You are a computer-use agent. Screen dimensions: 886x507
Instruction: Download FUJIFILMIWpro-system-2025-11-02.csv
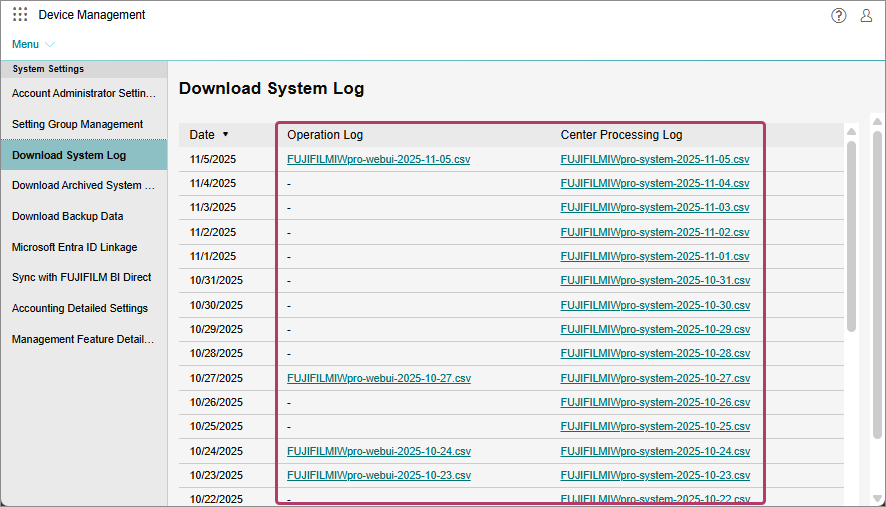coord(655,232)
